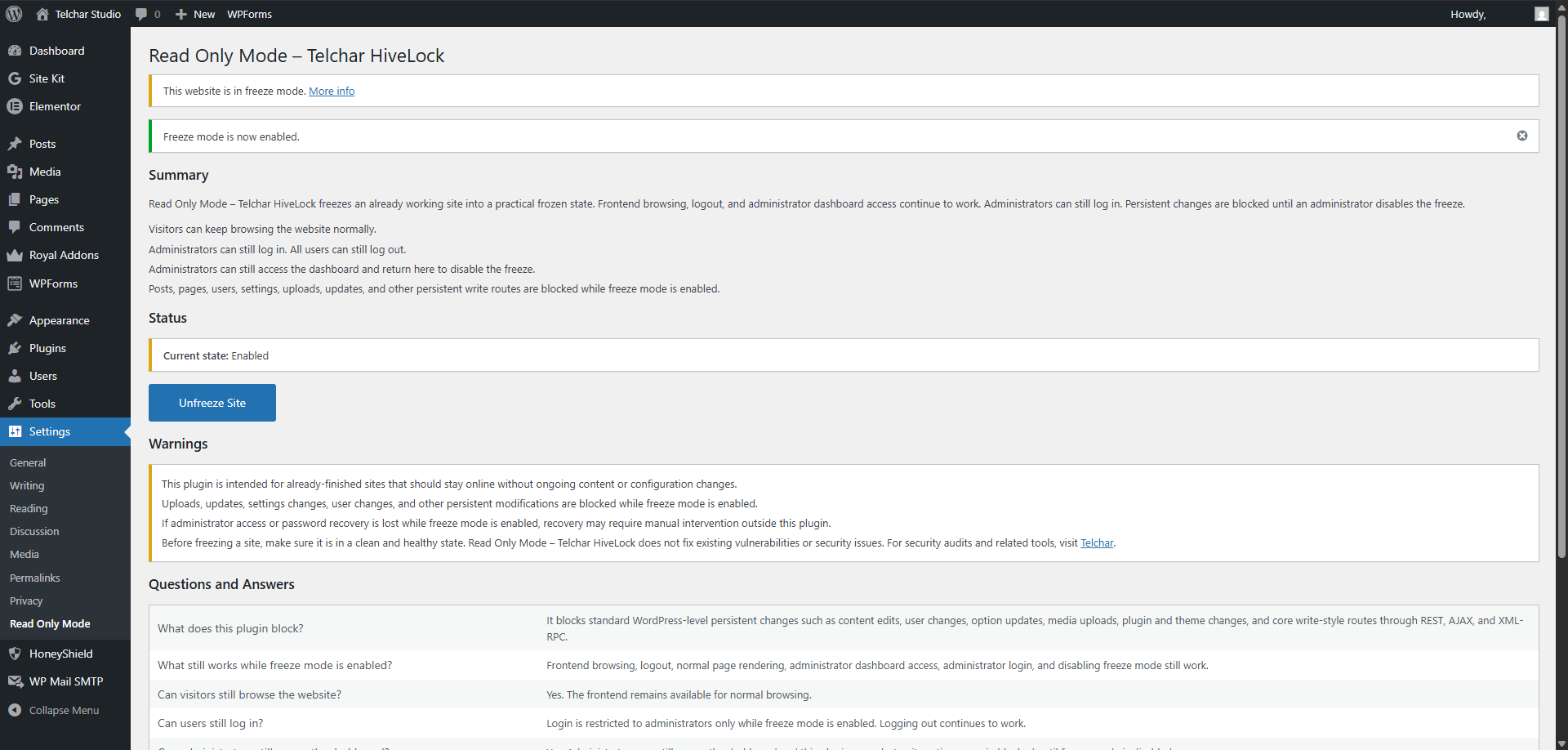Go to Reading settings submenu
Viewport: 1568px width, 750px height.
coord(29,508)
